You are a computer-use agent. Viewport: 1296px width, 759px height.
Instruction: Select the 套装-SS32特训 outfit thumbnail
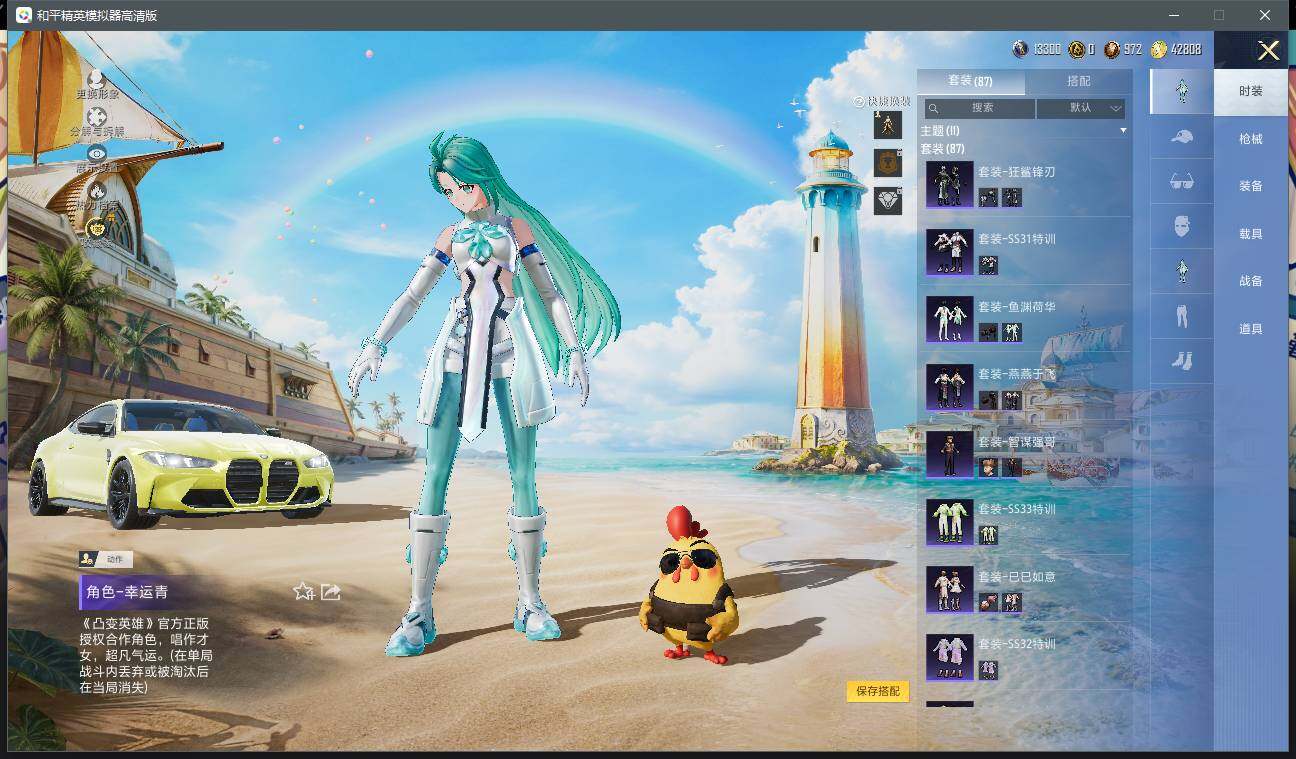coord(949,657)
